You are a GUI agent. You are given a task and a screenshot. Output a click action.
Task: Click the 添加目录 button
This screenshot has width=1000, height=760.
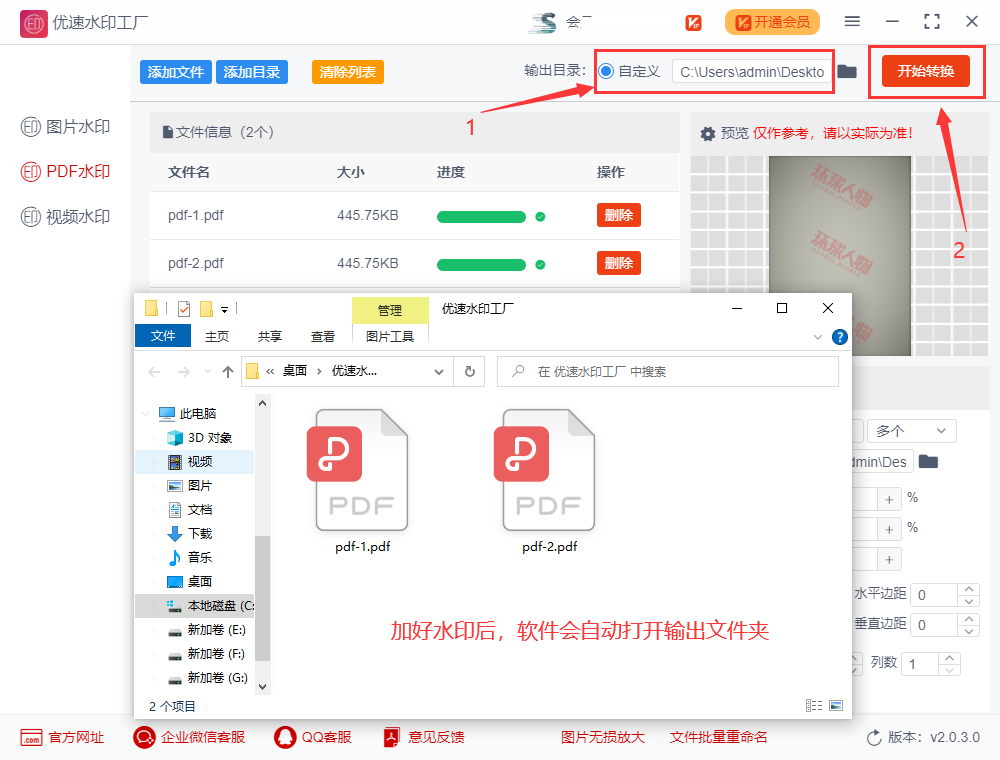(252, 72)
